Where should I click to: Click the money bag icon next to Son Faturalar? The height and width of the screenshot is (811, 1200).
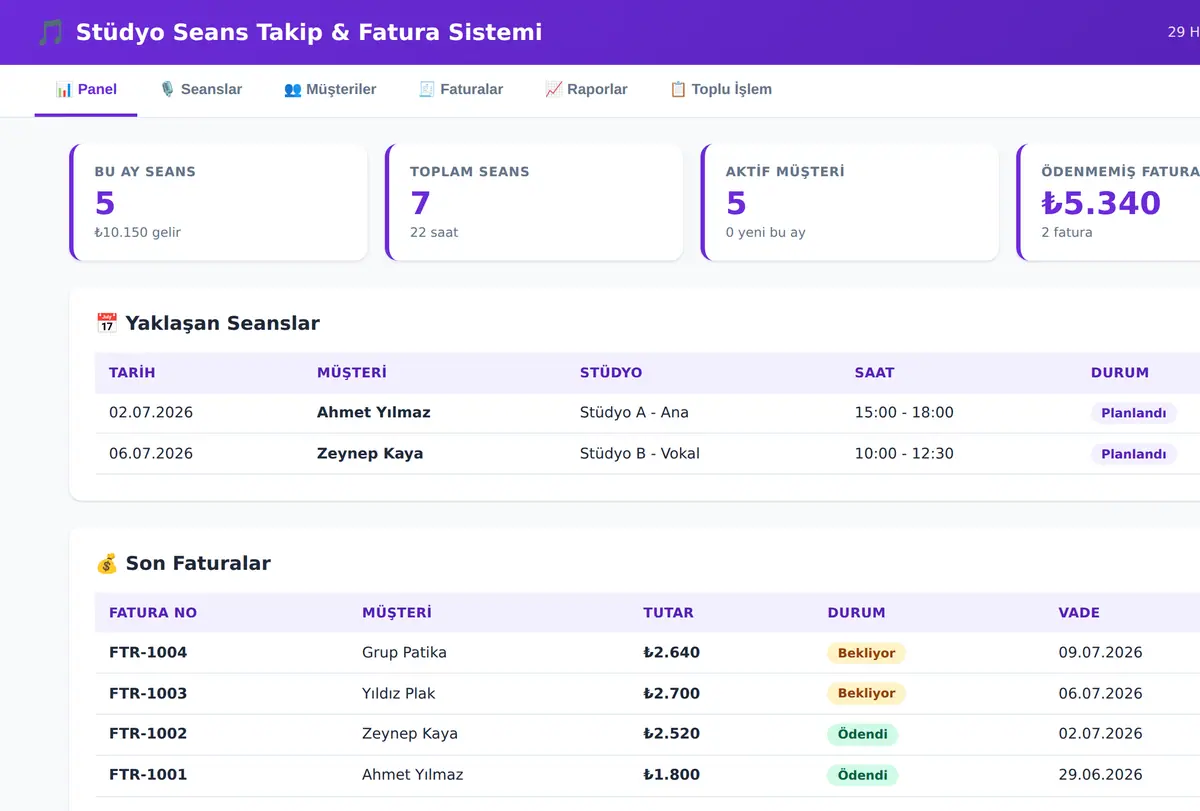(x=107, y=563)
